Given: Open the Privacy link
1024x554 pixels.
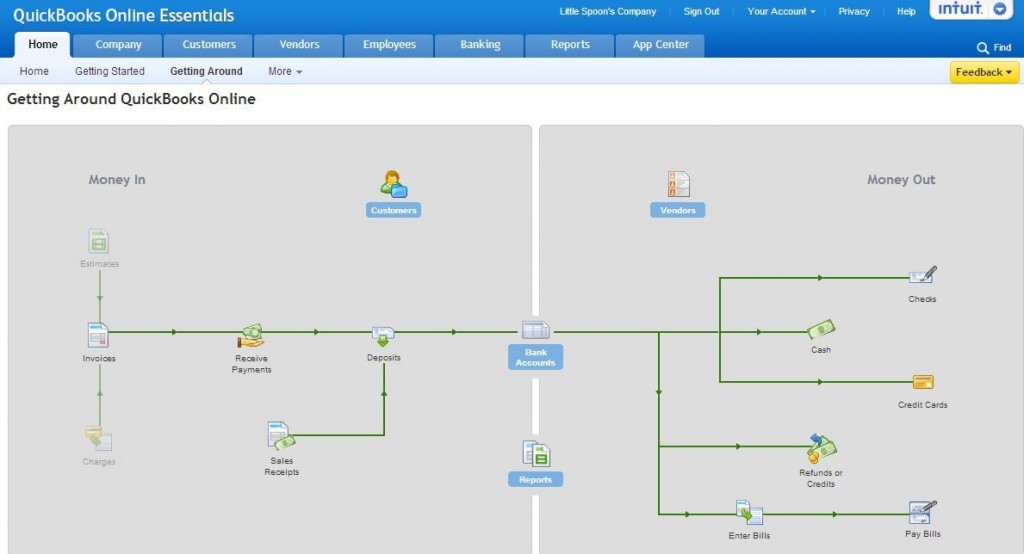Looking at the screenshot, I should (x=854, y=12).
